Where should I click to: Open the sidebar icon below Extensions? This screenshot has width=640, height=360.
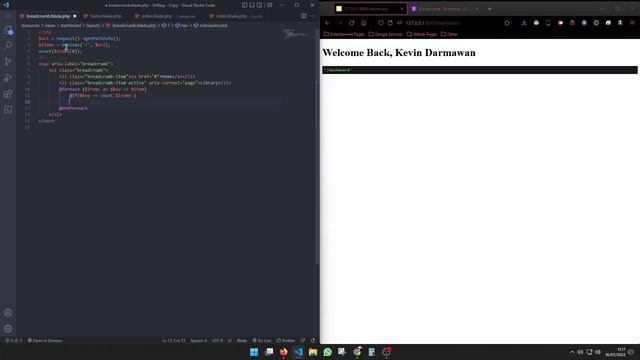pos(8,110)
